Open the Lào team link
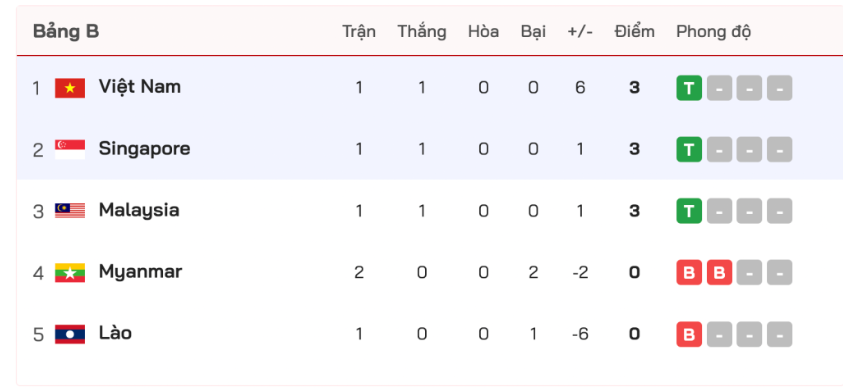843x388 pixels. pyautogui.click(x=116, y=333)
